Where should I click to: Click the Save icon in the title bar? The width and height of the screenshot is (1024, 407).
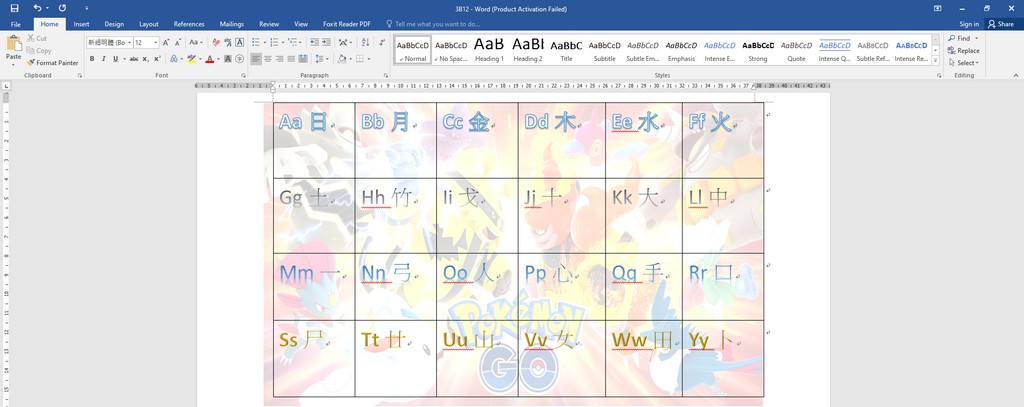coord(14,8)
